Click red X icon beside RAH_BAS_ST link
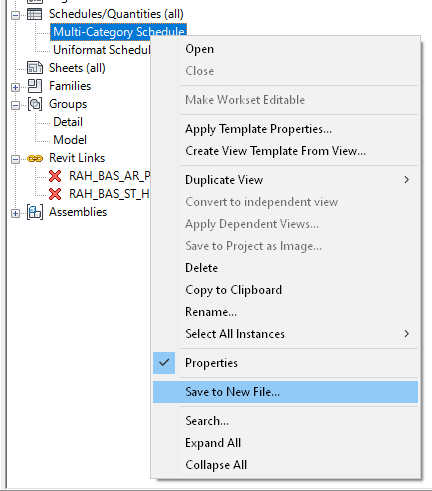This screenshot has width=432, height=491. coord(55,194)
